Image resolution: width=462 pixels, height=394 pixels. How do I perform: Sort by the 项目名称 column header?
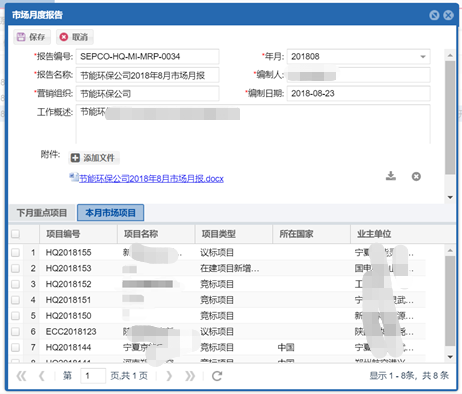(x=156, y=234)
